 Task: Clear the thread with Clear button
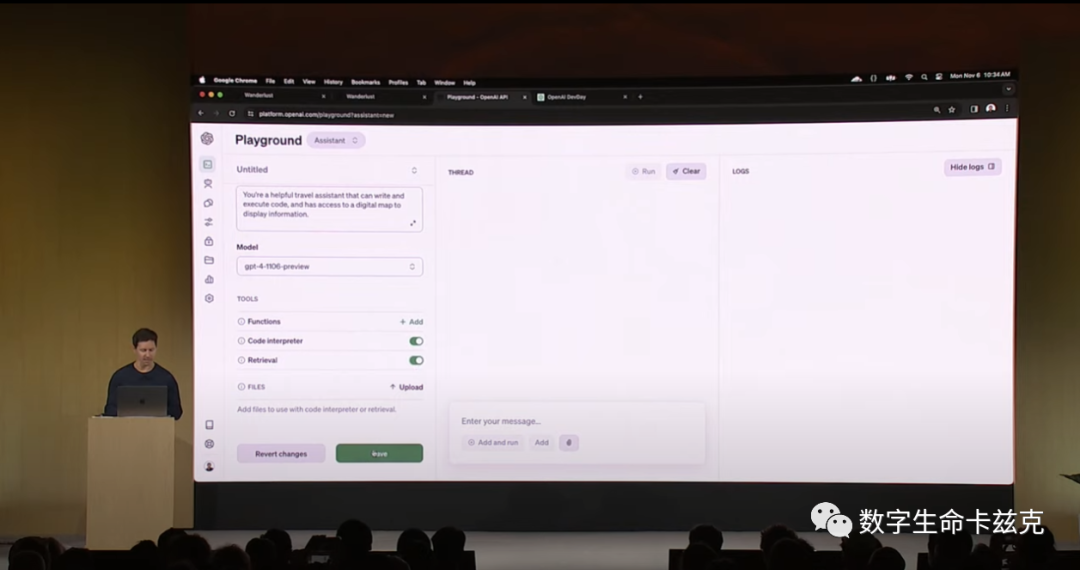tap(686, 171)
